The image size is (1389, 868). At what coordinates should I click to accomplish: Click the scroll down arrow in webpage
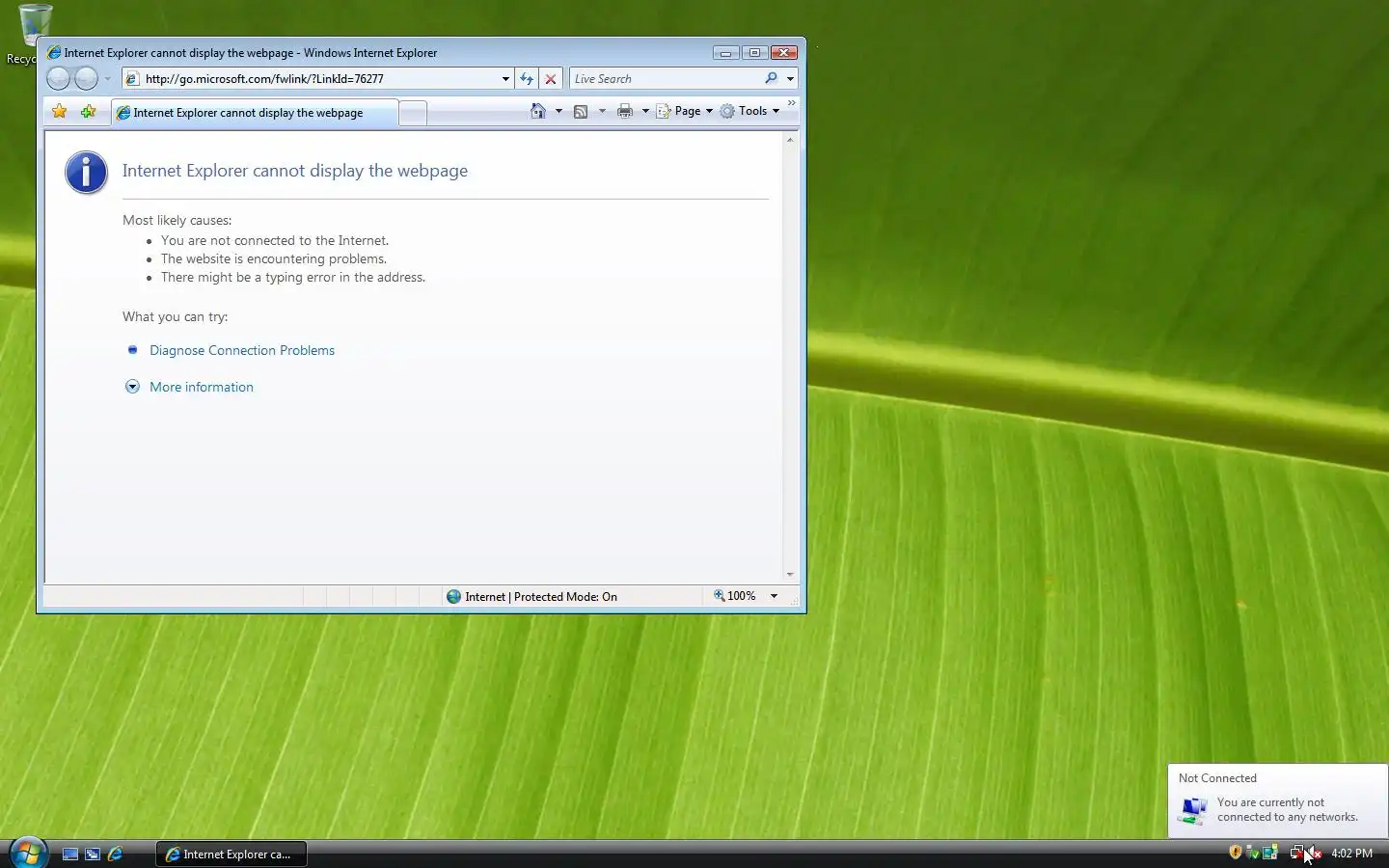[790, 574]
